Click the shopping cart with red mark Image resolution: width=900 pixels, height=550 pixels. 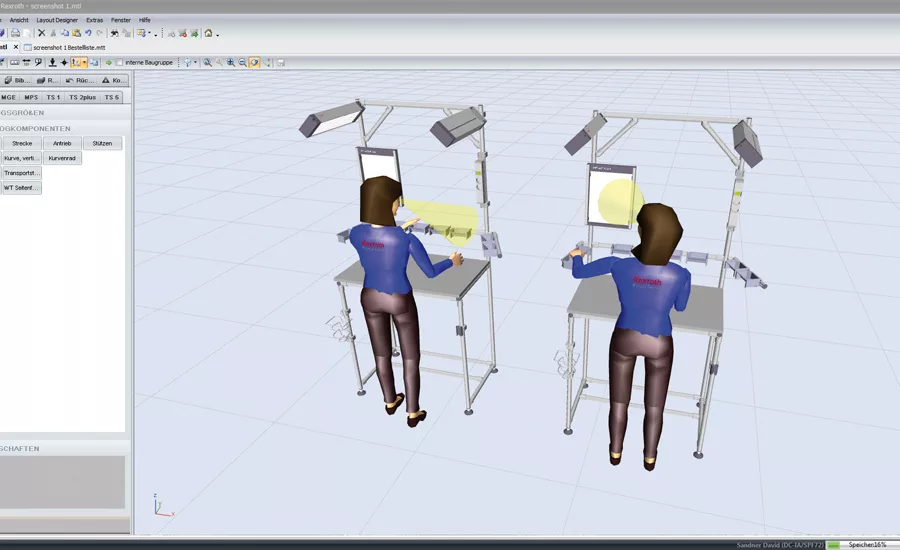tap(183, 33)
